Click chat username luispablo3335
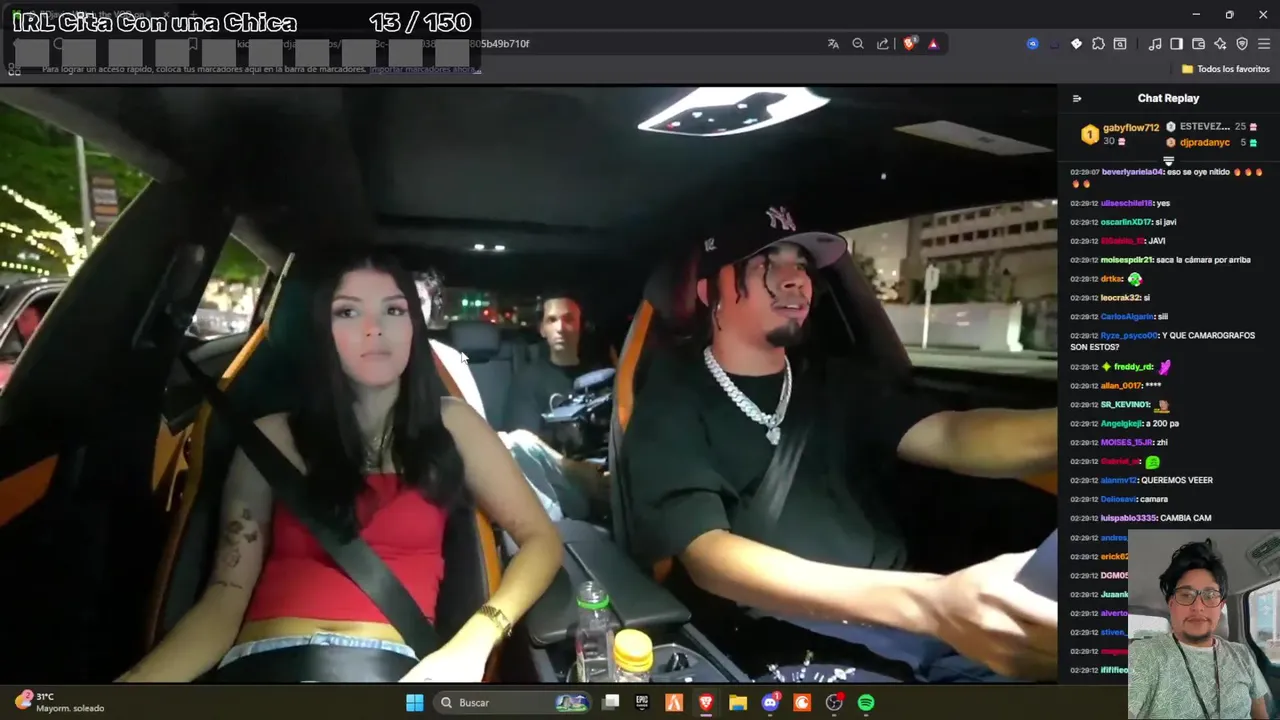The image size is (1280, 720). click(x=1128, y=519)
